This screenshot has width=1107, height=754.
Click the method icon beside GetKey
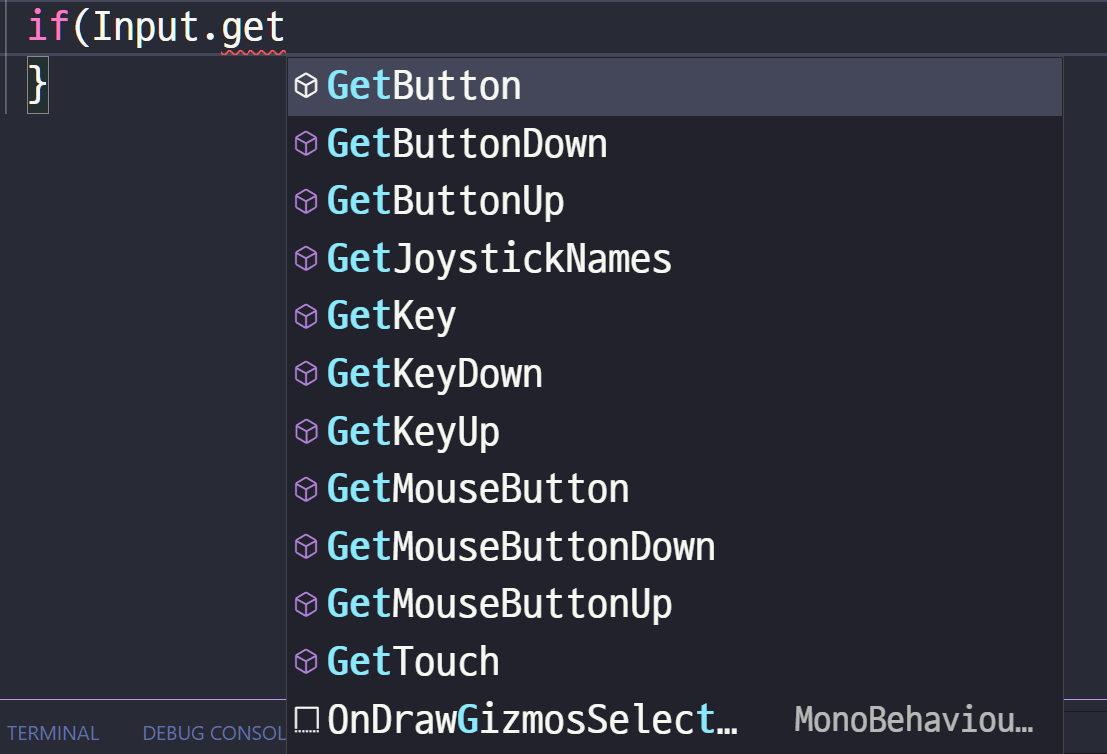(306, 316)
